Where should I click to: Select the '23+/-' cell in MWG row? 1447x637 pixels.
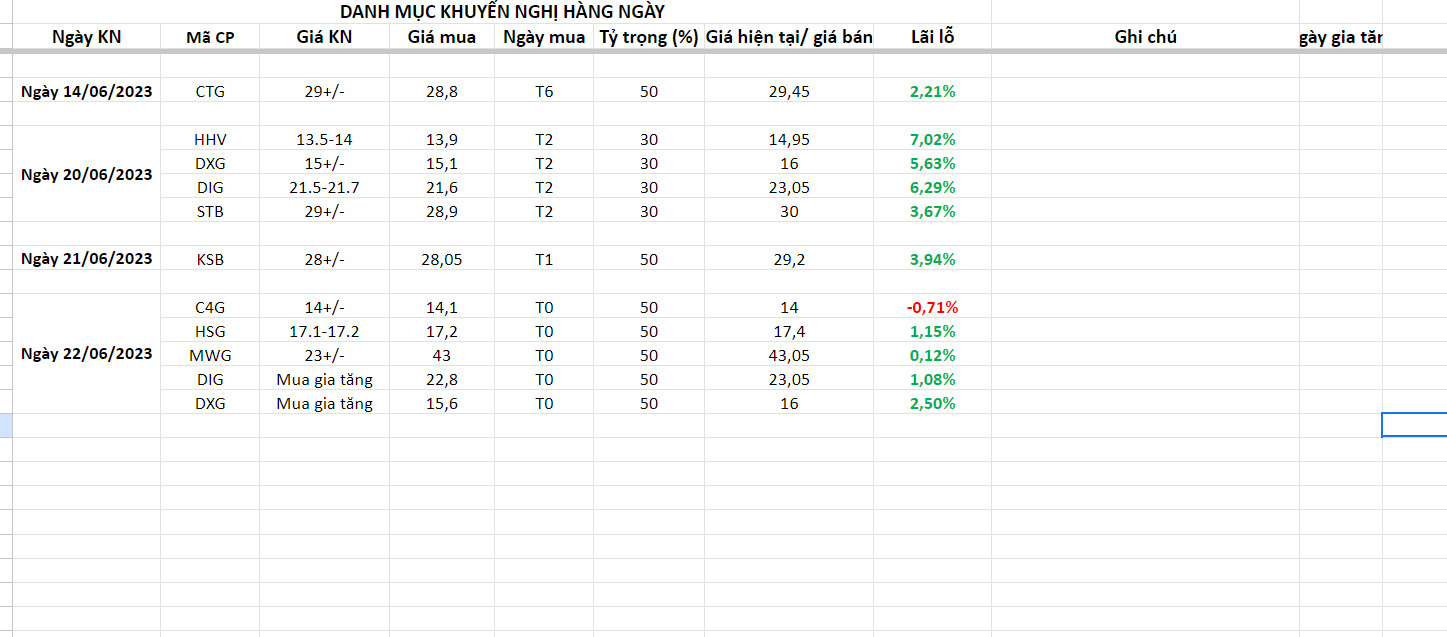(325, 355)
